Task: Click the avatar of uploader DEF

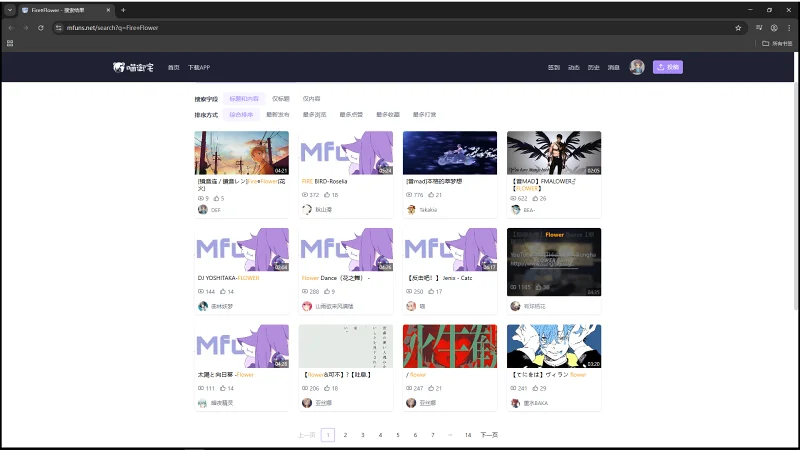Action: click(x=203, y=209)
